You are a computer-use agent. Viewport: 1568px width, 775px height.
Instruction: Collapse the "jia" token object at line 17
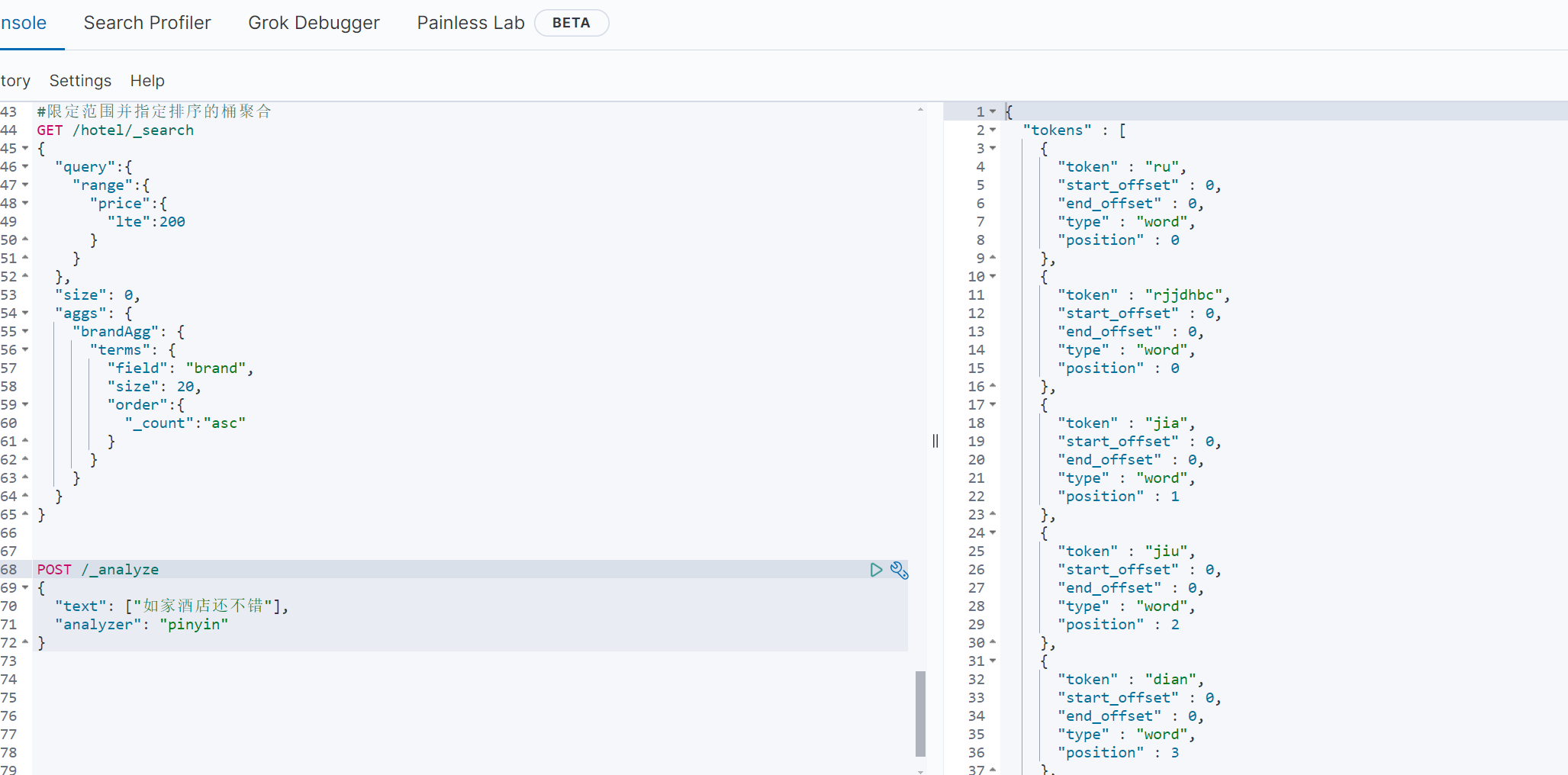click(993, 405)
